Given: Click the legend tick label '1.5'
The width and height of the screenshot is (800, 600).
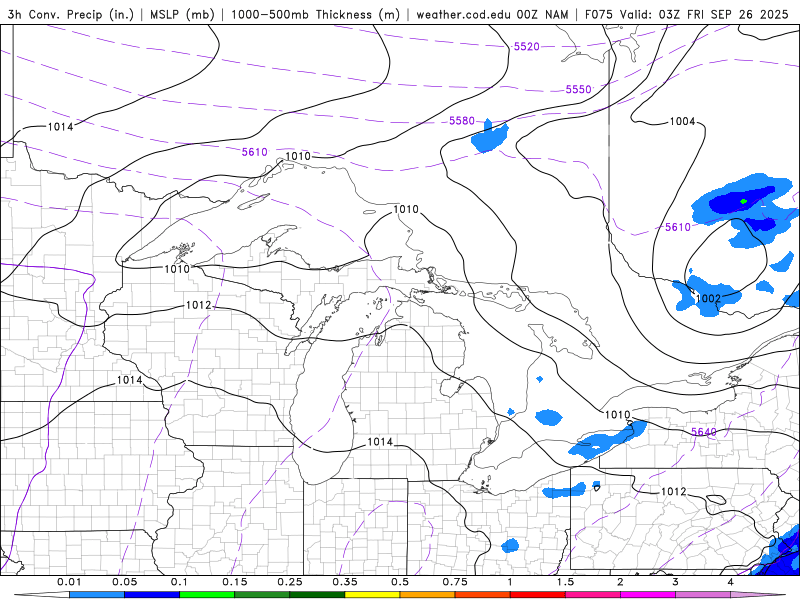Looking at the screenshot, I should coord(565,582).
